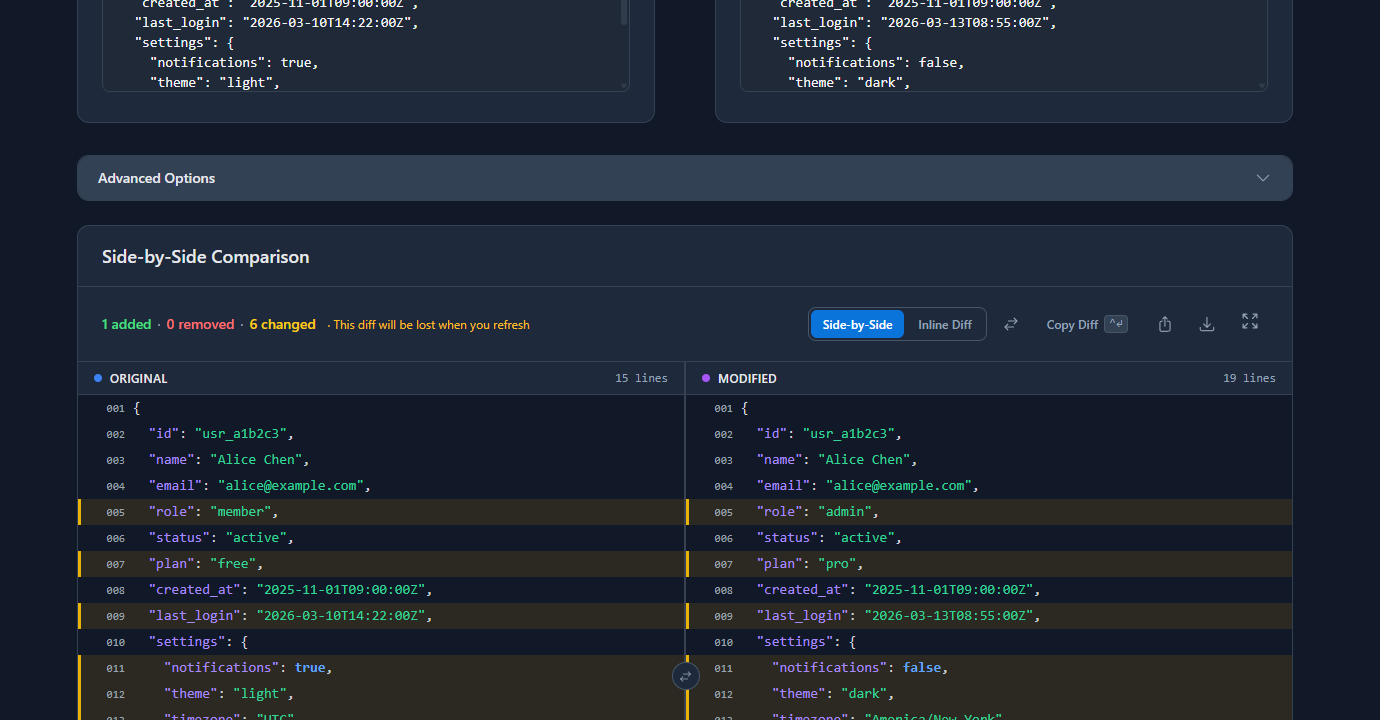This screenshot has width=1380, height=720.
Task: Click the 6 changed summary text
Action: coord(282,324)
